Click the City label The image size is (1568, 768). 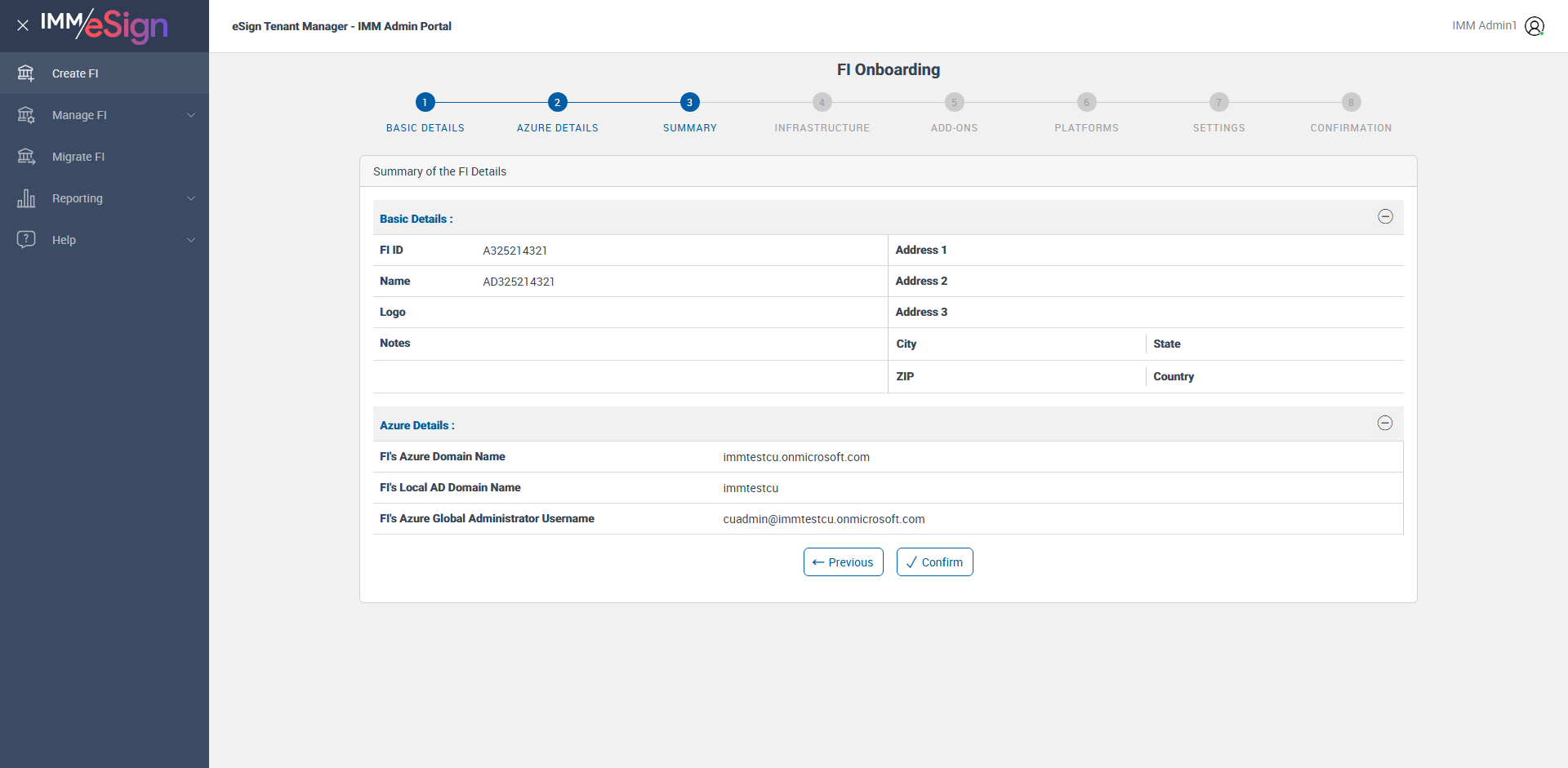click(x=906, y=344)
